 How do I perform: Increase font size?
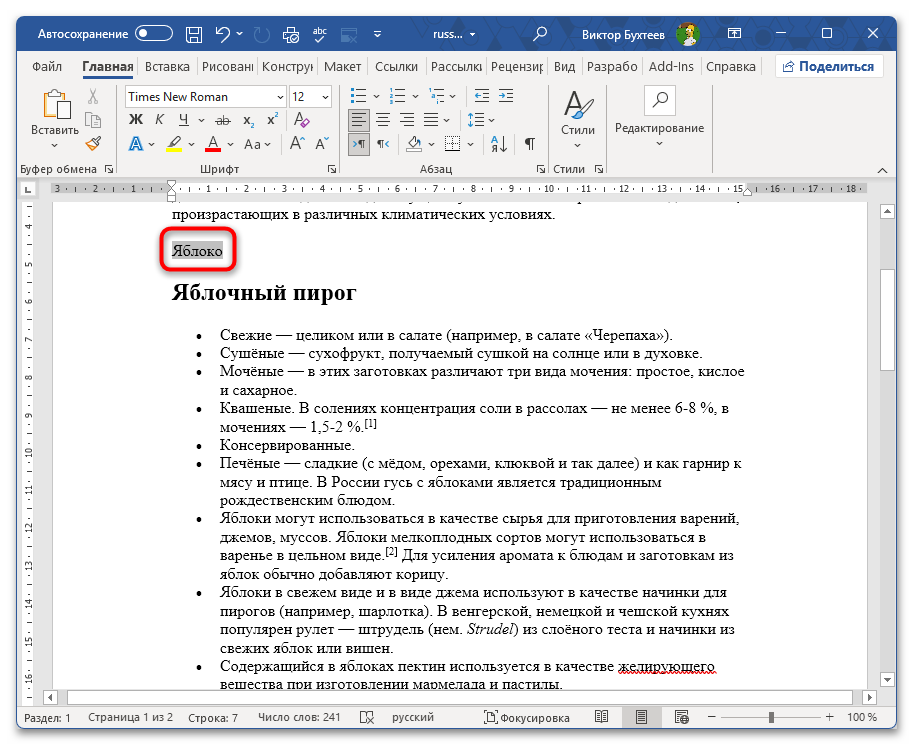pyautogui.click(x=297, y=143)
